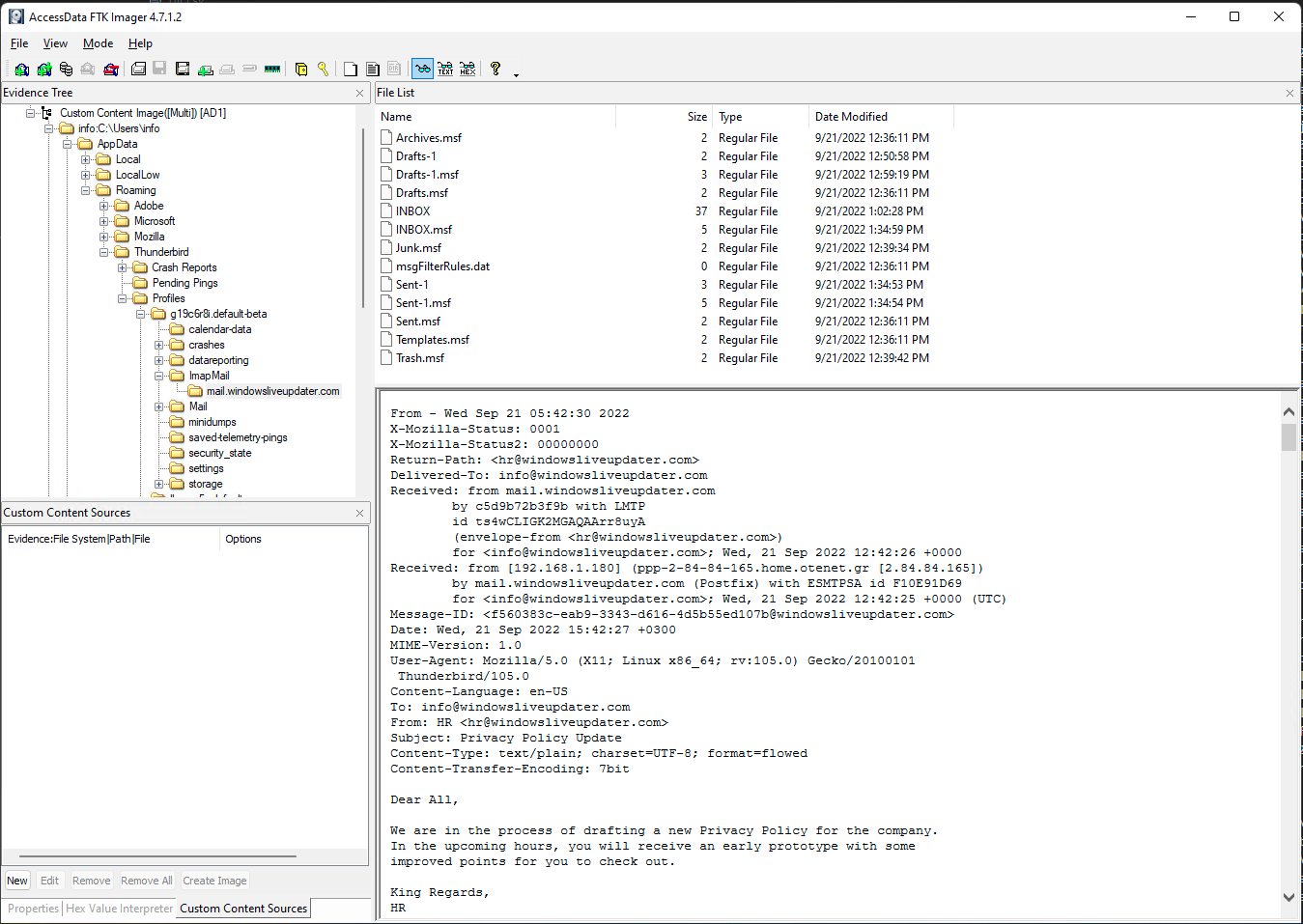
Task: Collapse the Thunderbird folder node
Action: pyautogui.click(x=103, y=252)
